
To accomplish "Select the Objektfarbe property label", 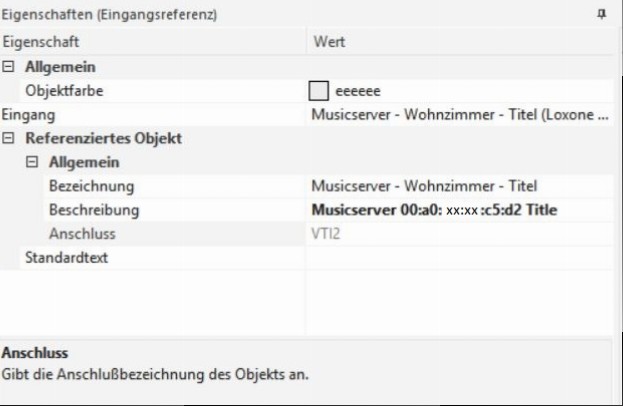I will pos(64,91).
